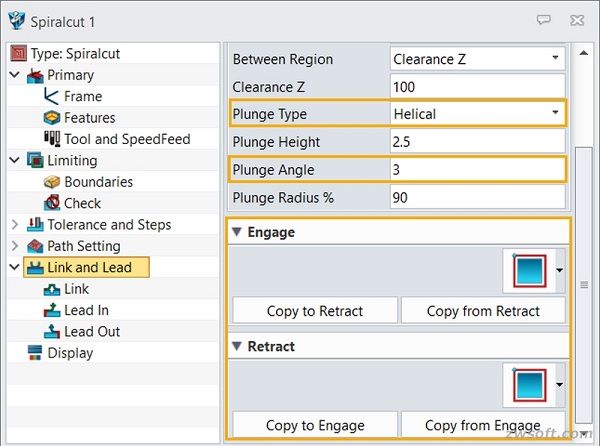Open the Display settings icon
Viewport: 600px width, 446px height.
[x=35, y=353]
